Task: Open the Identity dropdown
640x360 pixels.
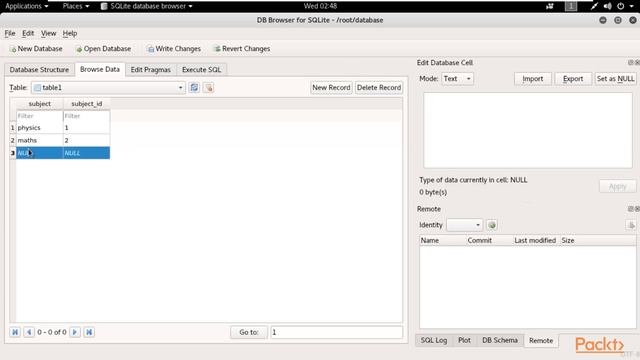Action: point(464,225)
